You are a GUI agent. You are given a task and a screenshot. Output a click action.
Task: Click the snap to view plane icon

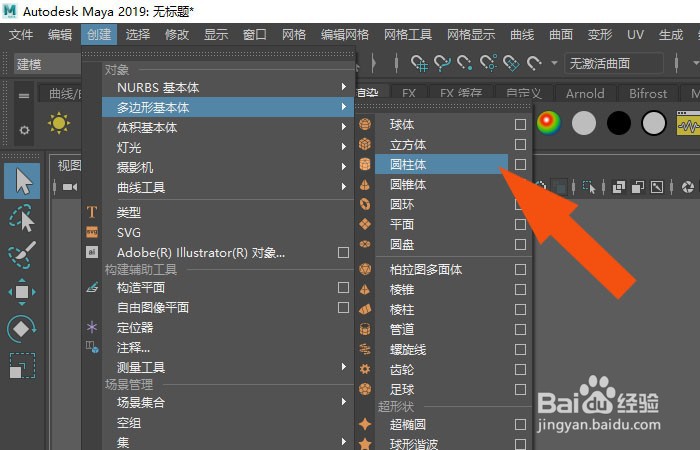[511, 63]
